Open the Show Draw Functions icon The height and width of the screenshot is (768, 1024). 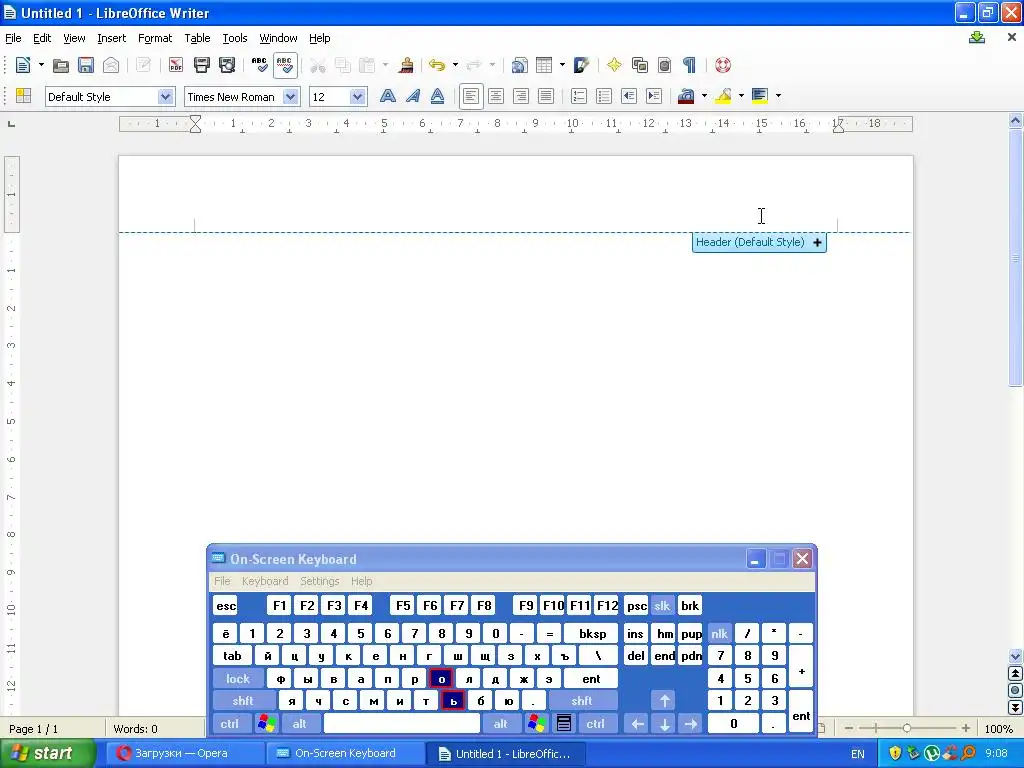click(x=581, y=65)
